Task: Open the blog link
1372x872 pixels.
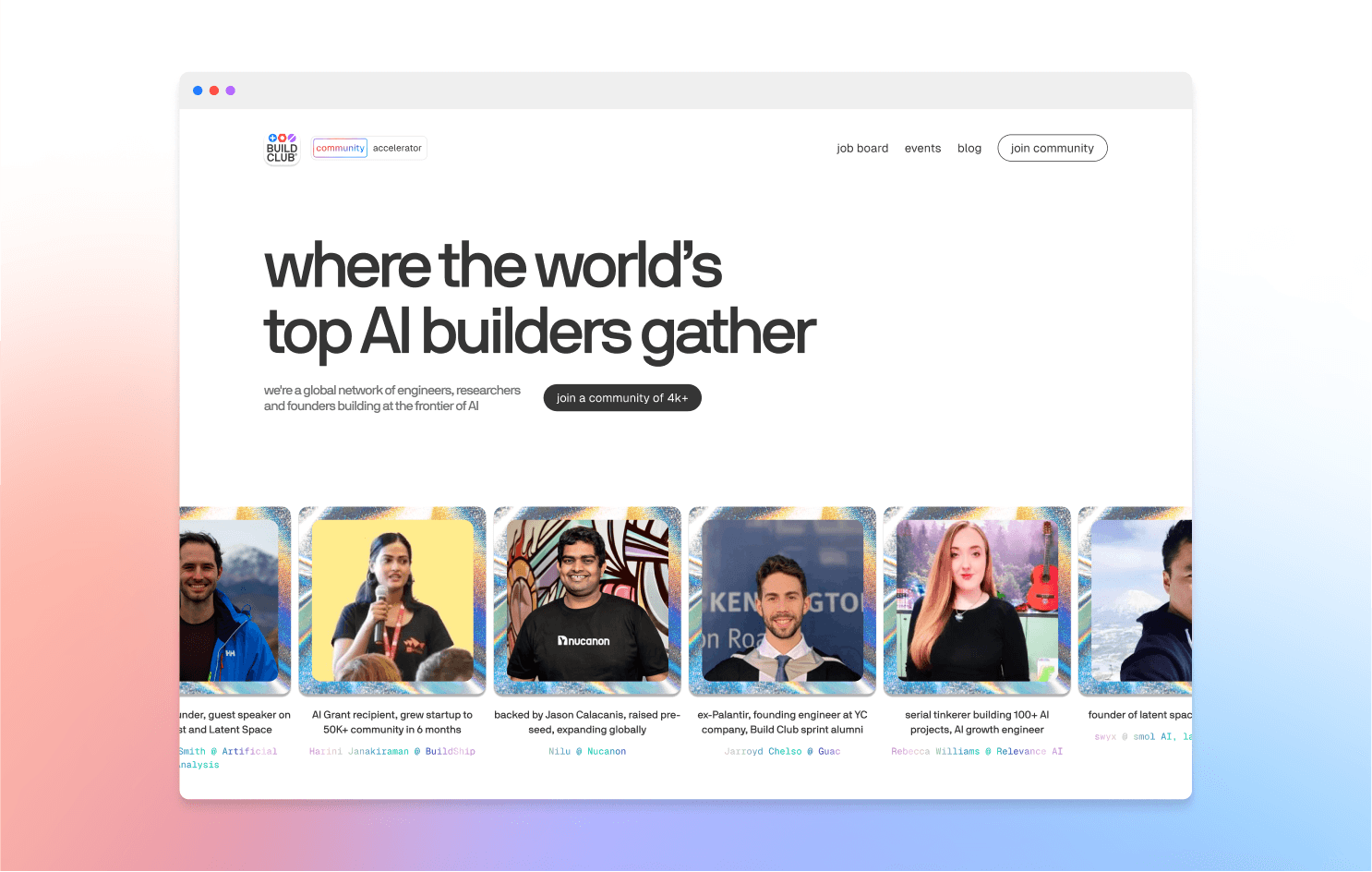Action: pyautogui.click(x=969, y=148)
